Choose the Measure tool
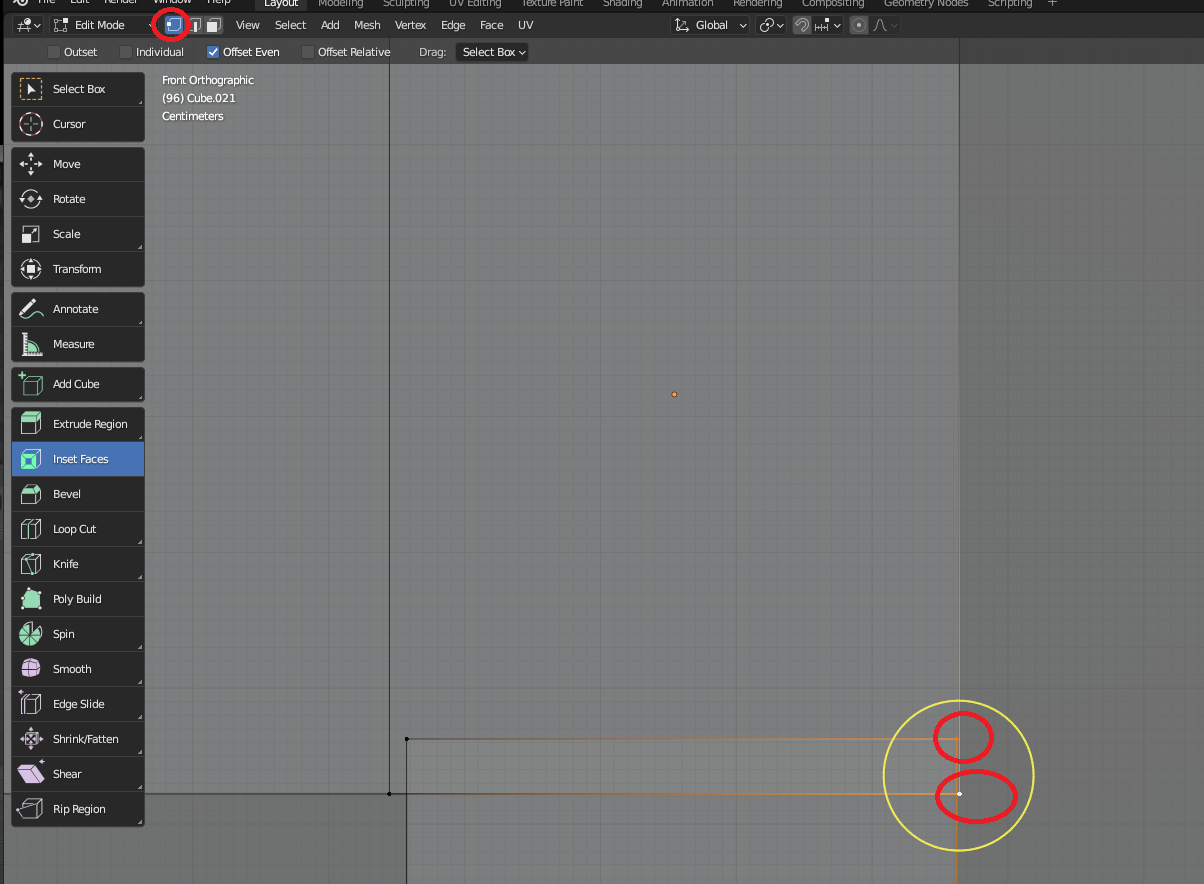This screenshot has width=1204, height=884. pos(78,344)
